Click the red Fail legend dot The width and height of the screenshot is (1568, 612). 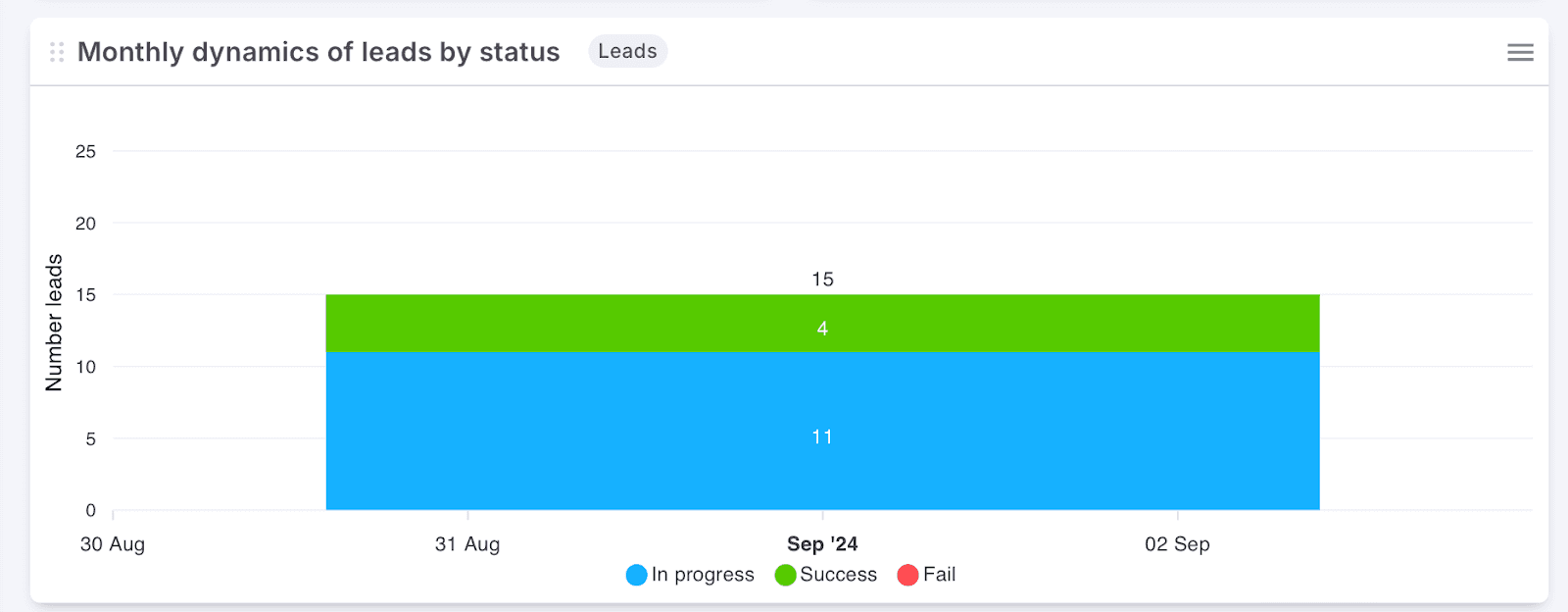908,575
